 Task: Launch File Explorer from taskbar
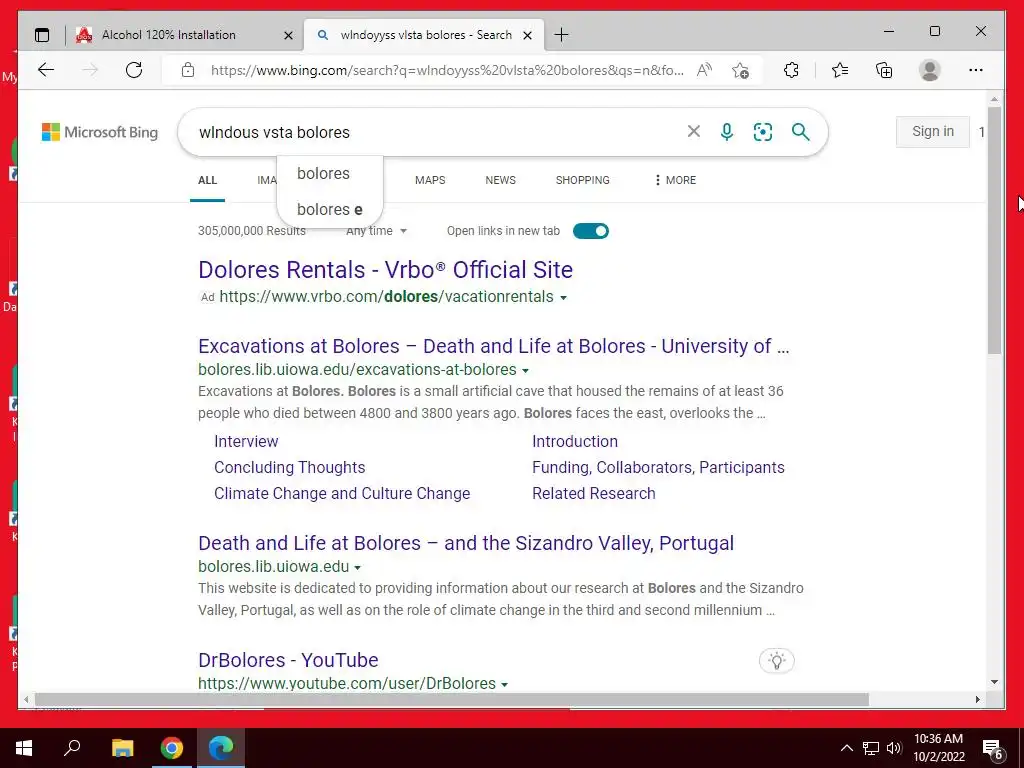coord(122,748)
